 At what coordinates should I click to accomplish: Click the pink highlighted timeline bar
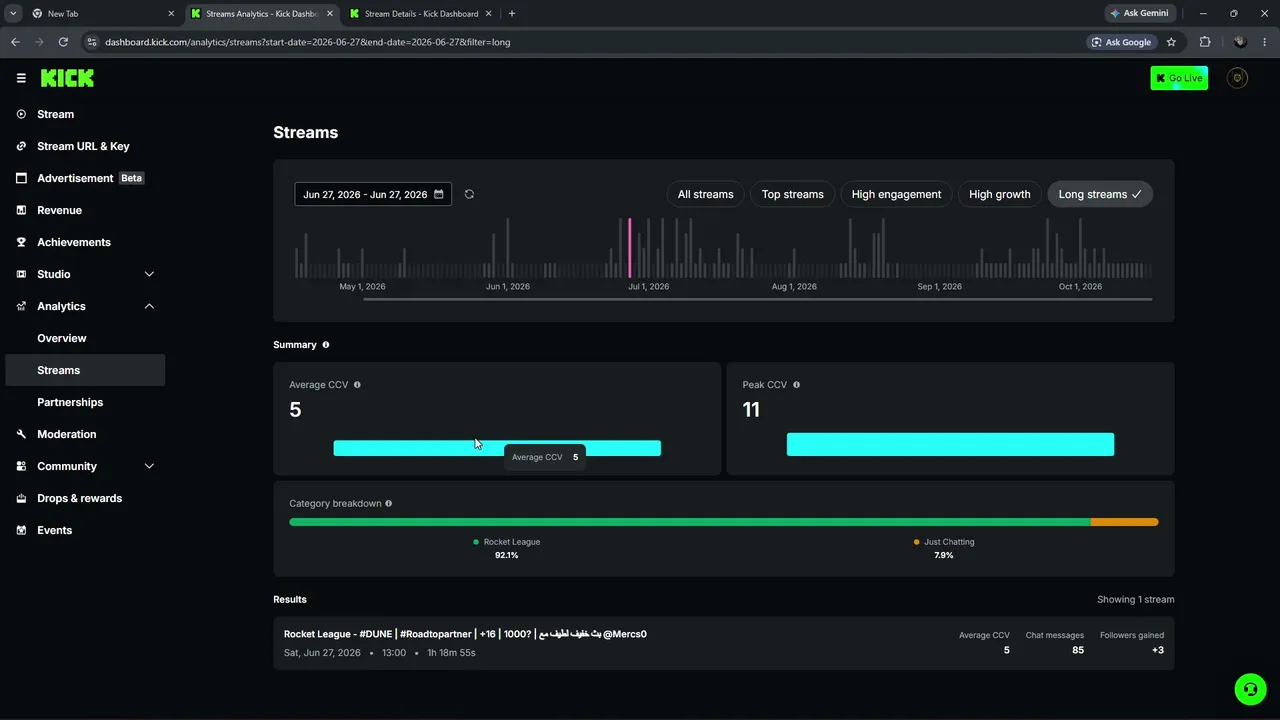click(x=630, y=248)
